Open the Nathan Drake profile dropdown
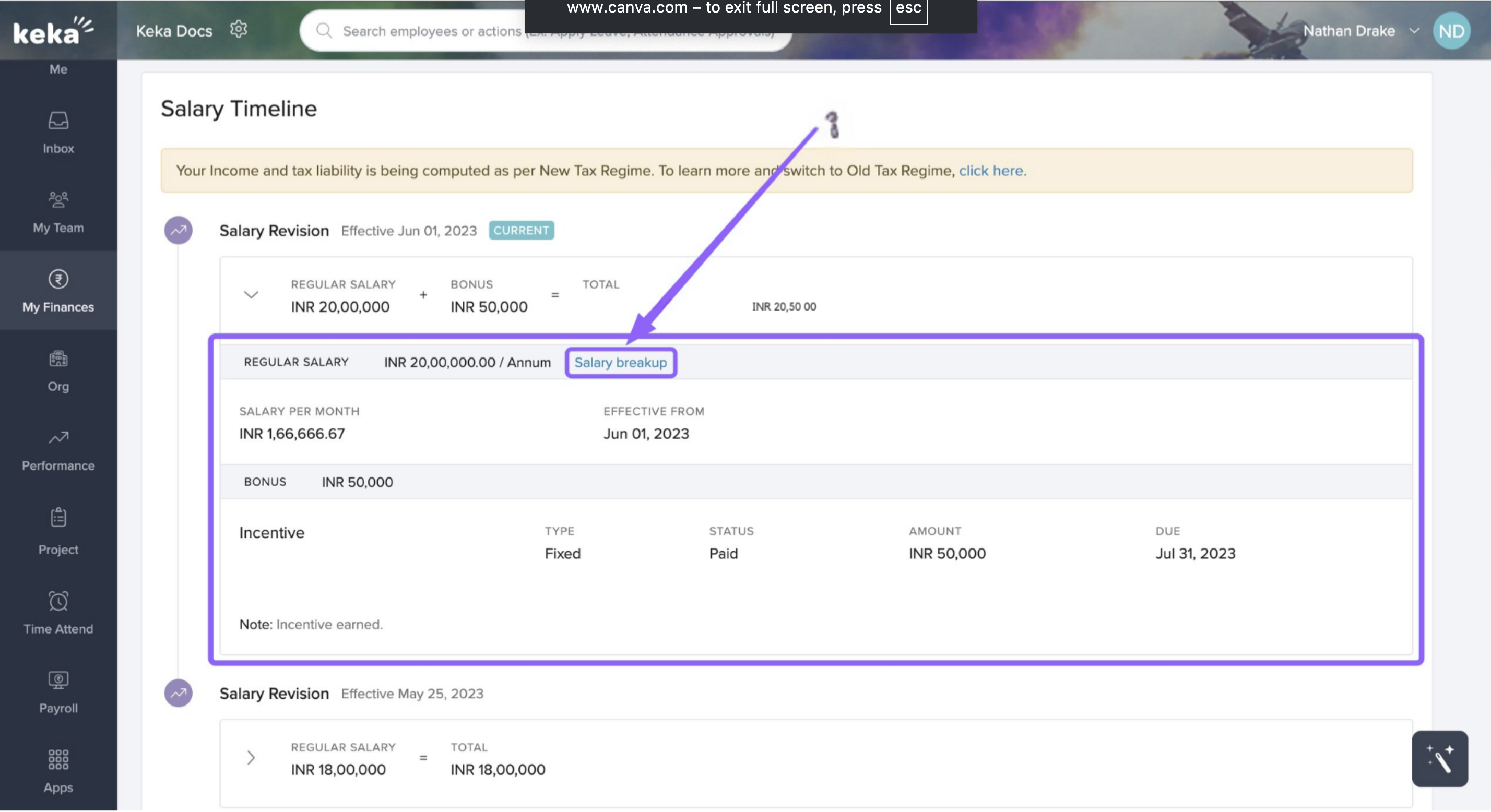The width and height of the screenshot is (1491, 812). point(1414,31)
